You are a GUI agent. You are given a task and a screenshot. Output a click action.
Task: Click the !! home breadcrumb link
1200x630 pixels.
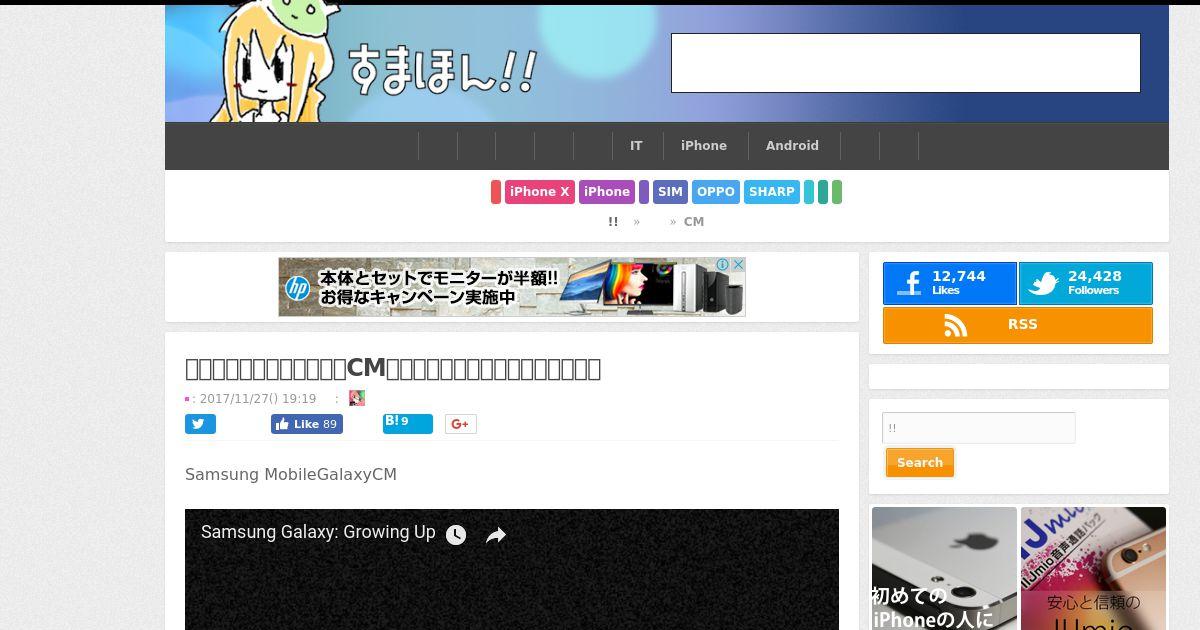click(613, 222)
